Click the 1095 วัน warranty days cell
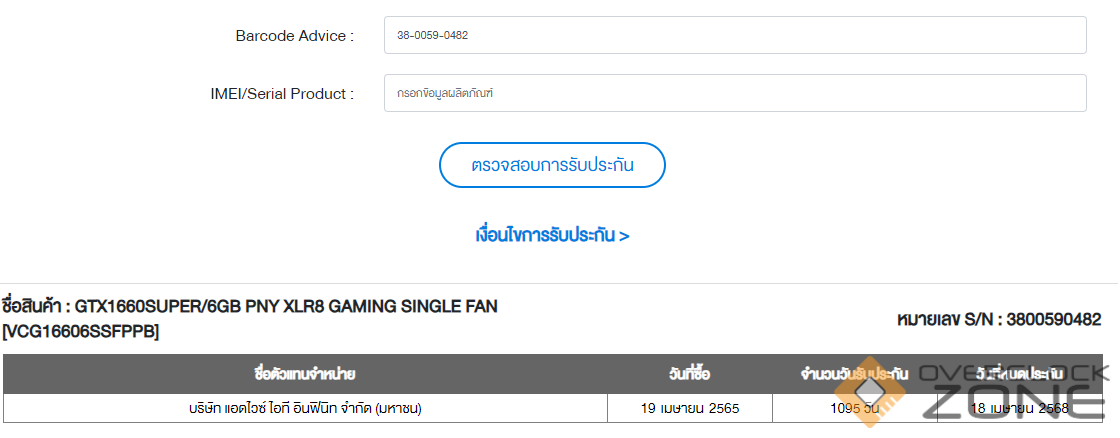This screenshot has height=438, width=1120. 853,408
